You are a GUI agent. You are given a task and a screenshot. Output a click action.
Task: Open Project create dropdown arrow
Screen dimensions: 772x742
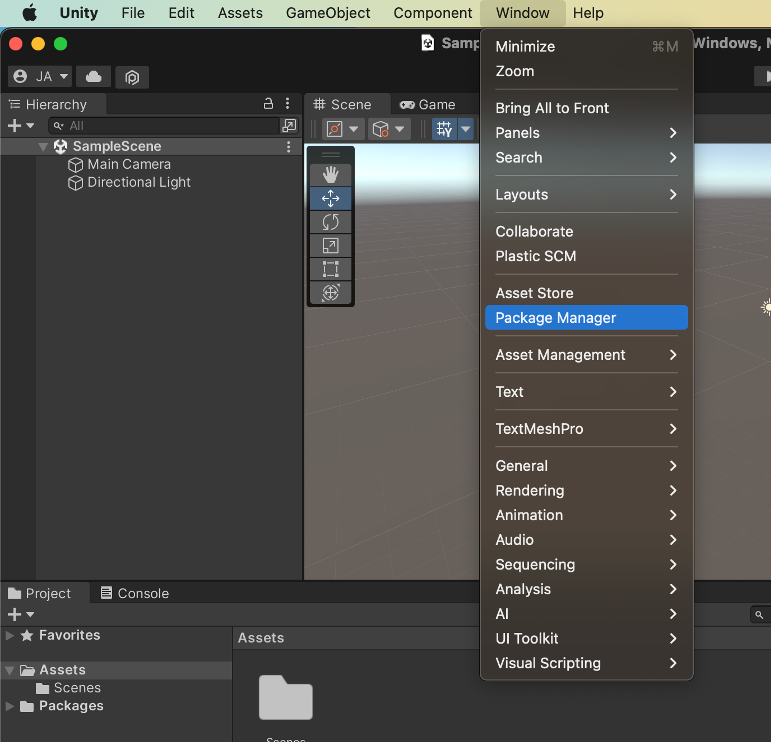point(30,614)
